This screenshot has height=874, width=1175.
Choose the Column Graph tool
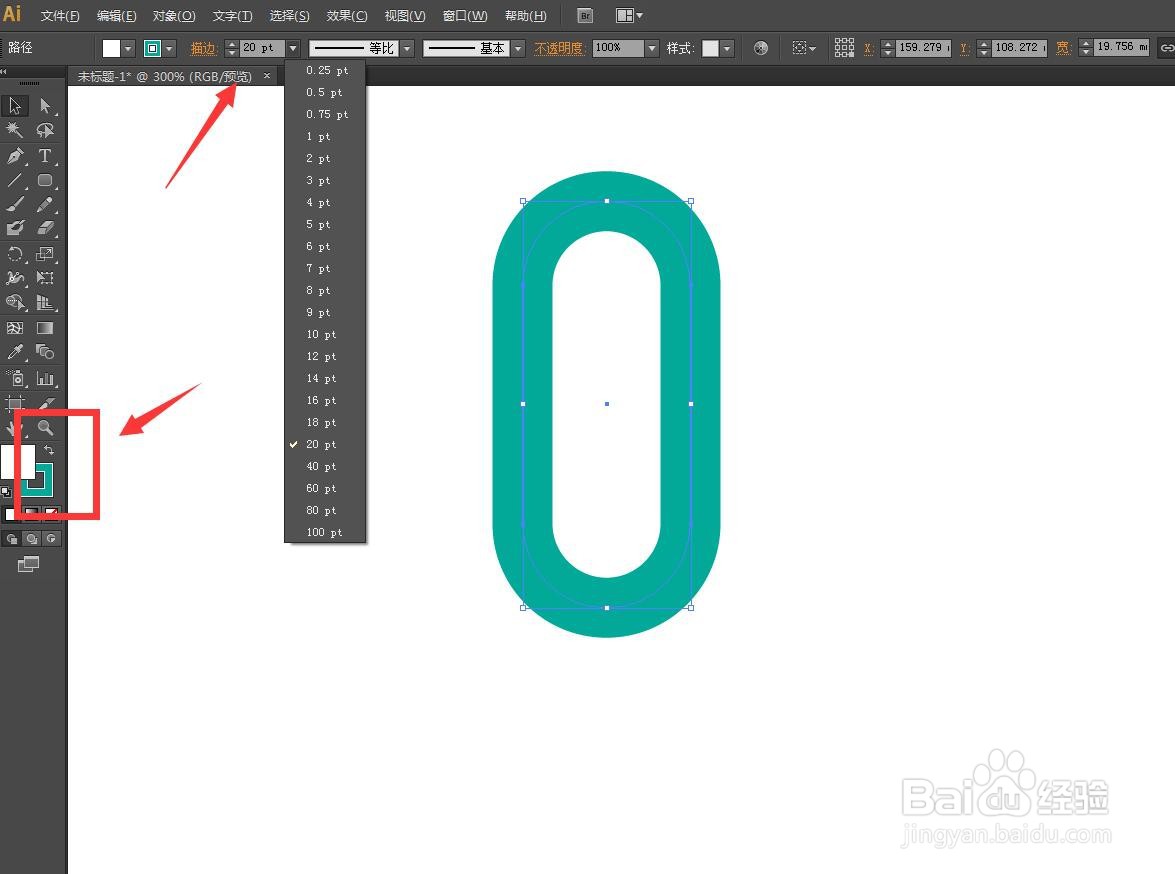click(45, 379)
